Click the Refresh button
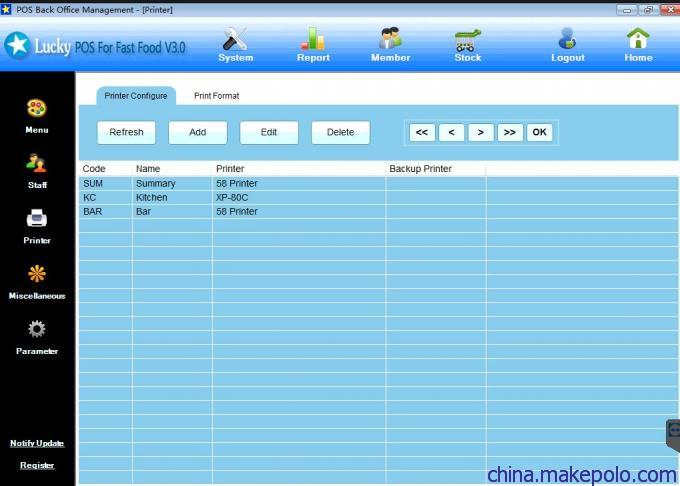This screenshot has width=680, height=486. click(126, 132)
